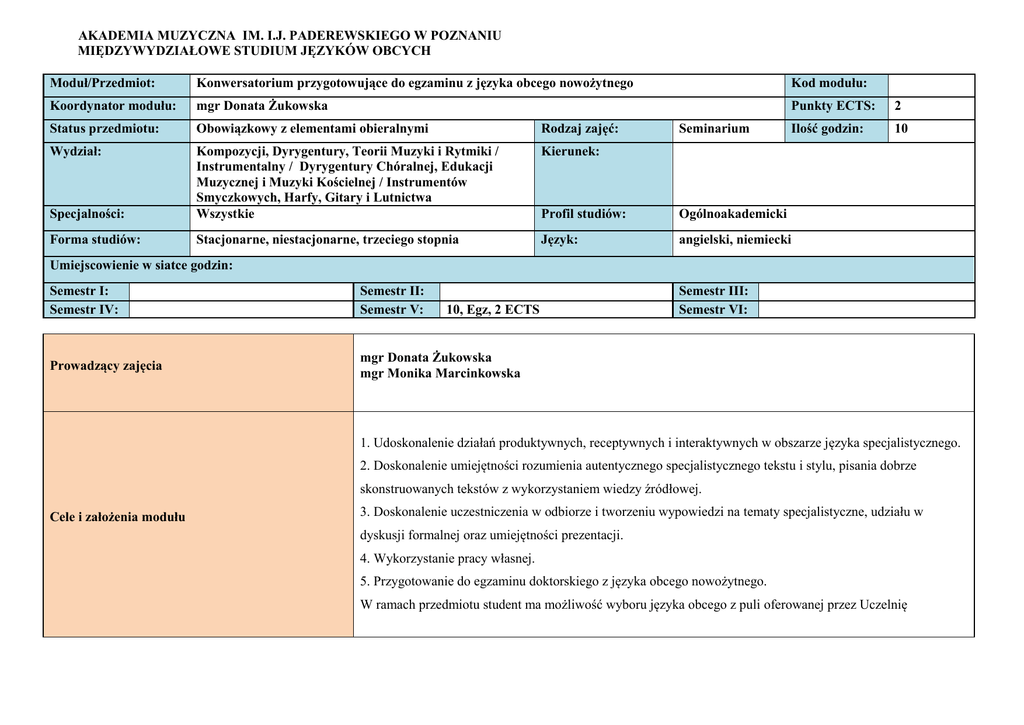This screenshot has height=725, width=1024.
Task: Select 'Obowiązkowy z elementami obieralnymi' status text
Action: [312, 129]
